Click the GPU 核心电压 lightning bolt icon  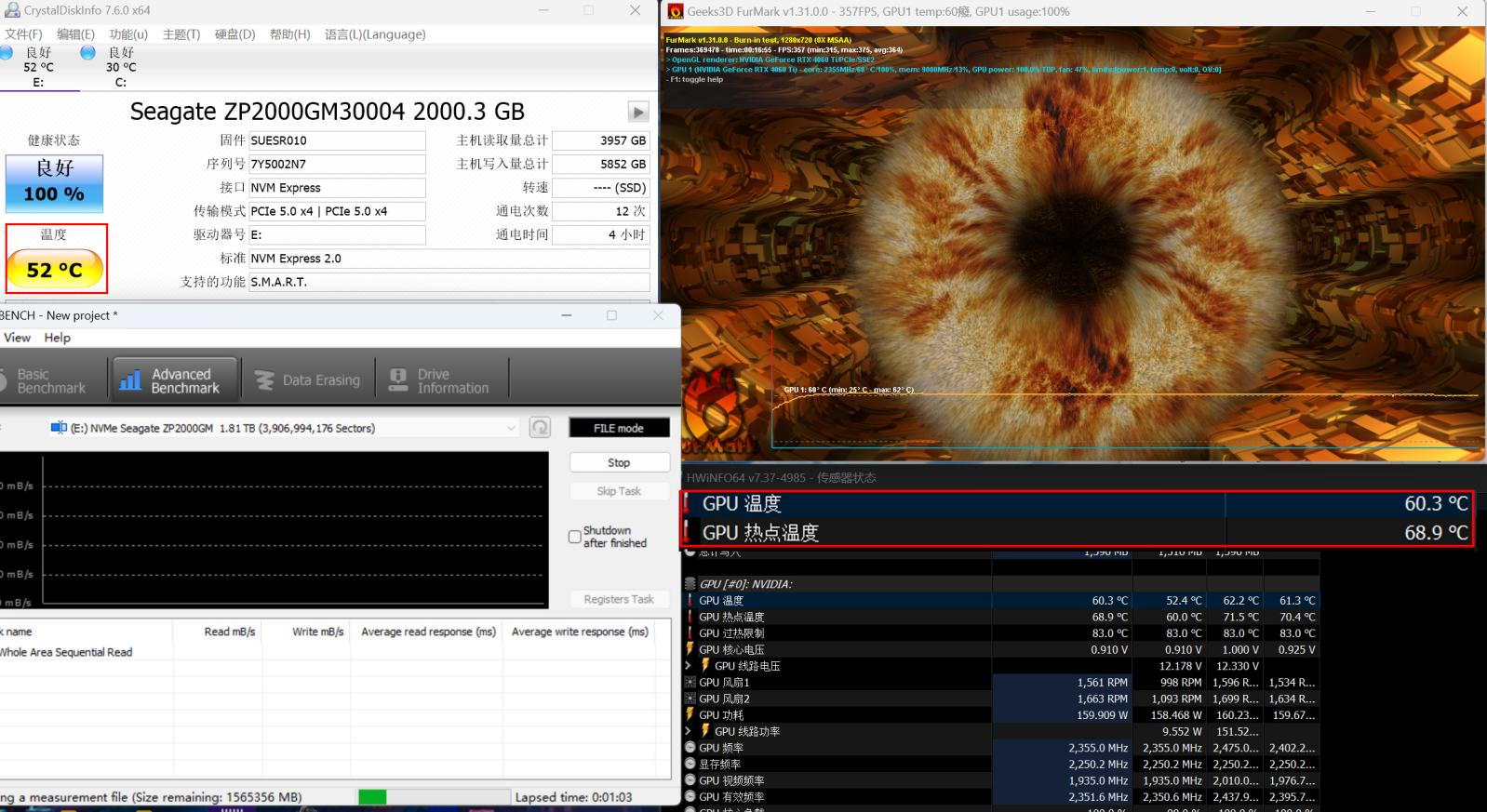point(690,649)
